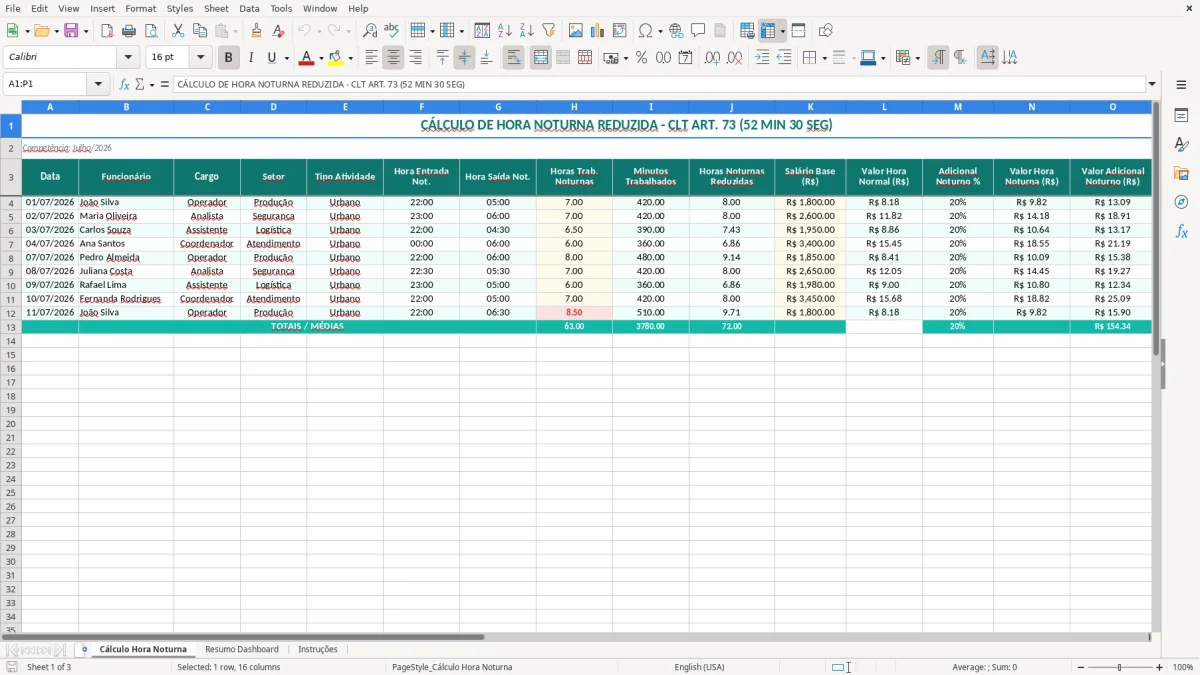Click the Print icon
The height and width of the screenshot is (675, 1200).
pos(129,31)
